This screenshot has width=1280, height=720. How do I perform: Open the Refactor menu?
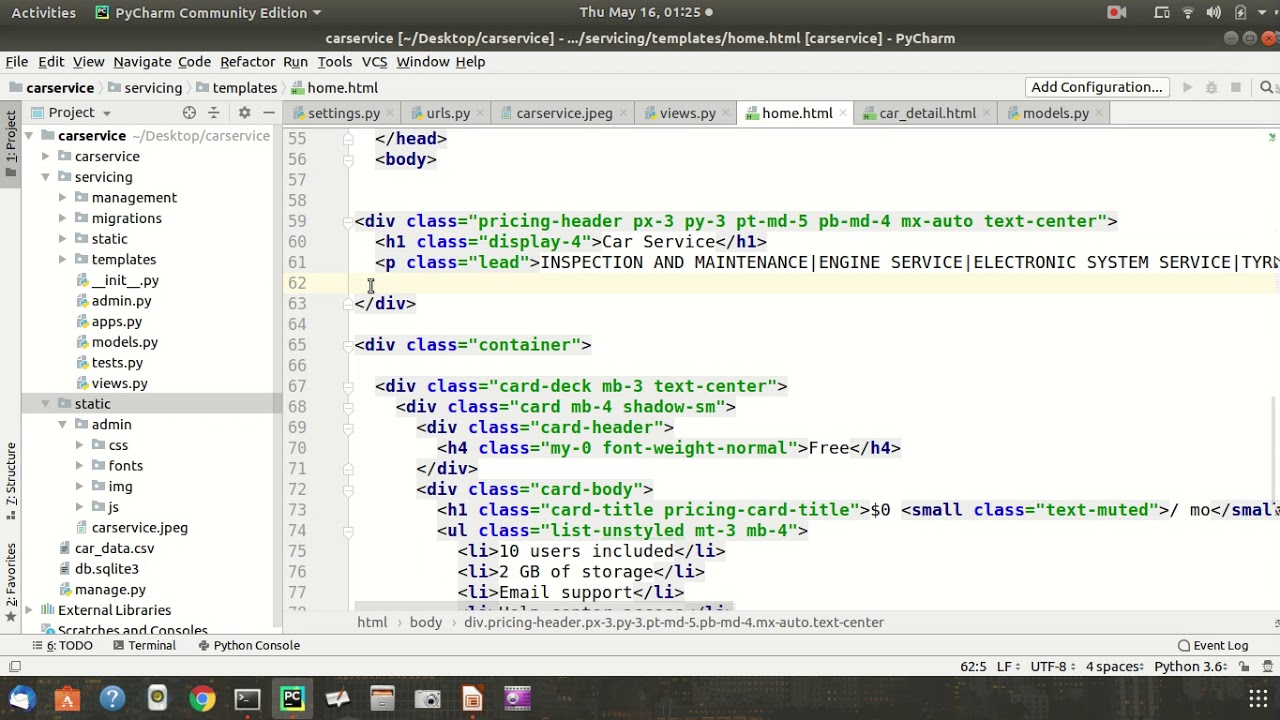pyautogui.click(x=247, y=62)
